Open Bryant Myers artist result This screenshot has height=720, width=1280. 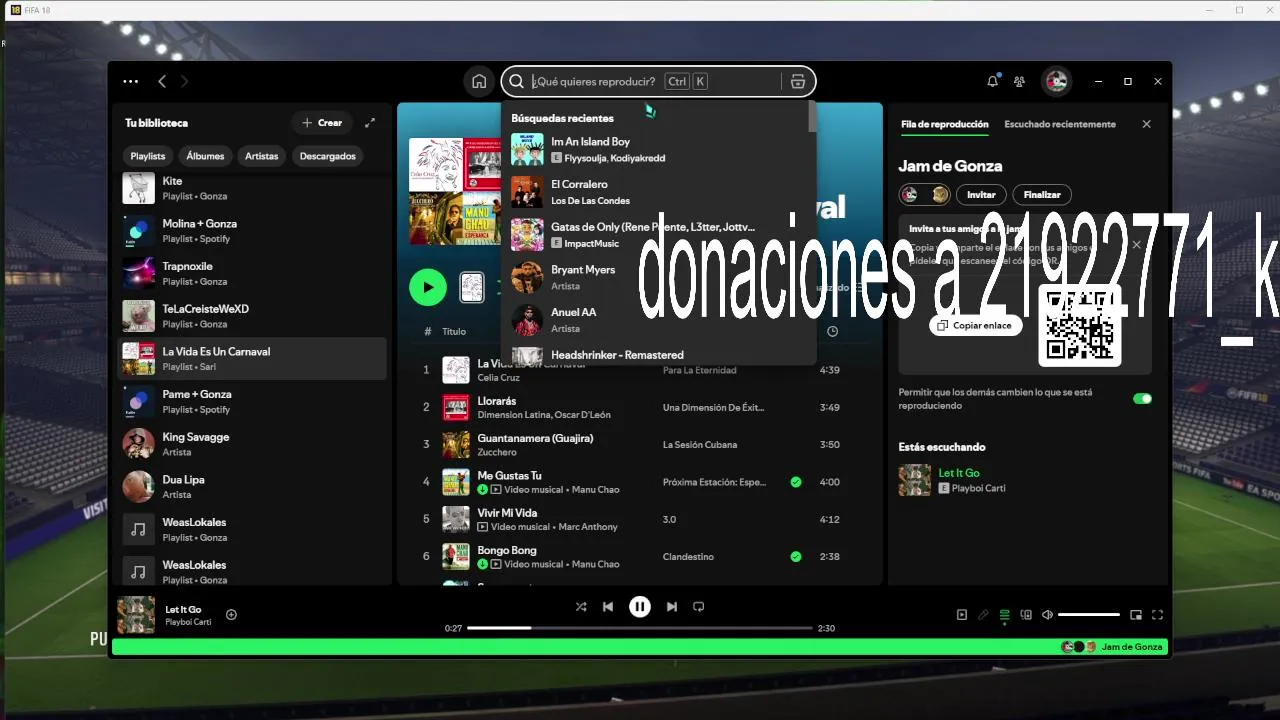[658, 277]
